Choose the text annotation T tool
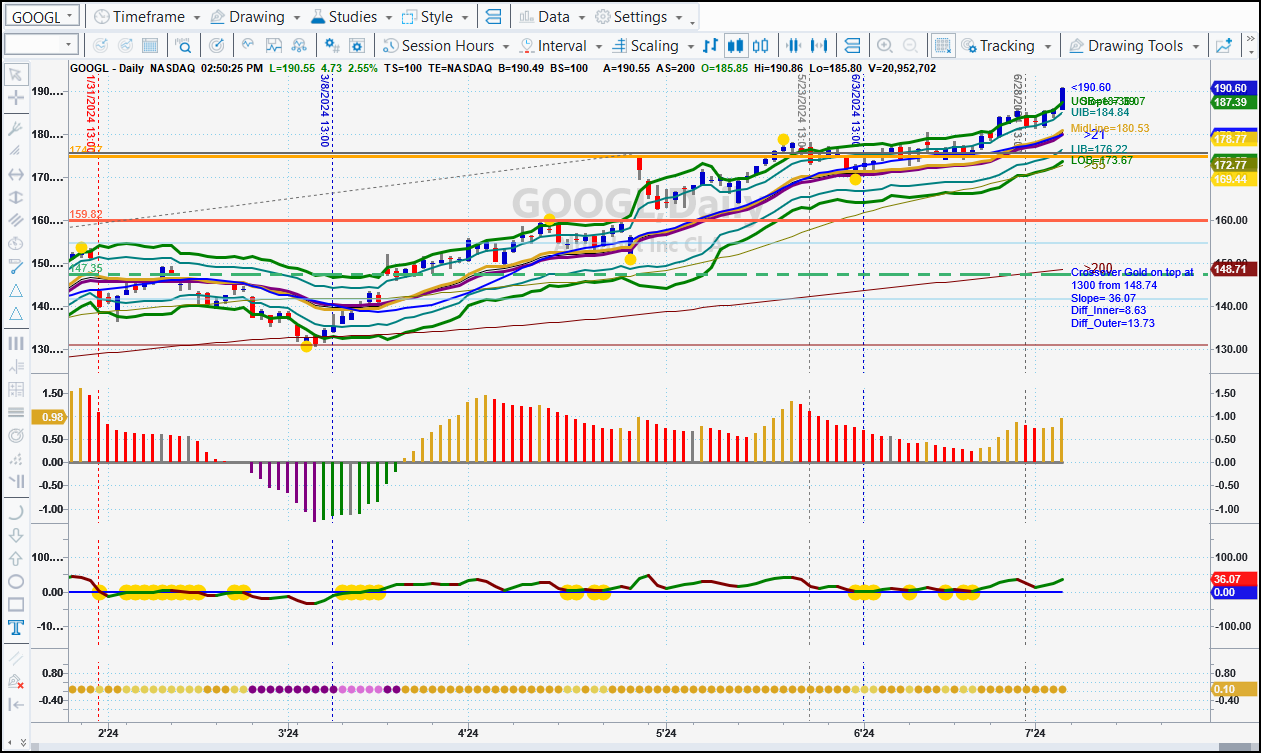 click(16, 628)
